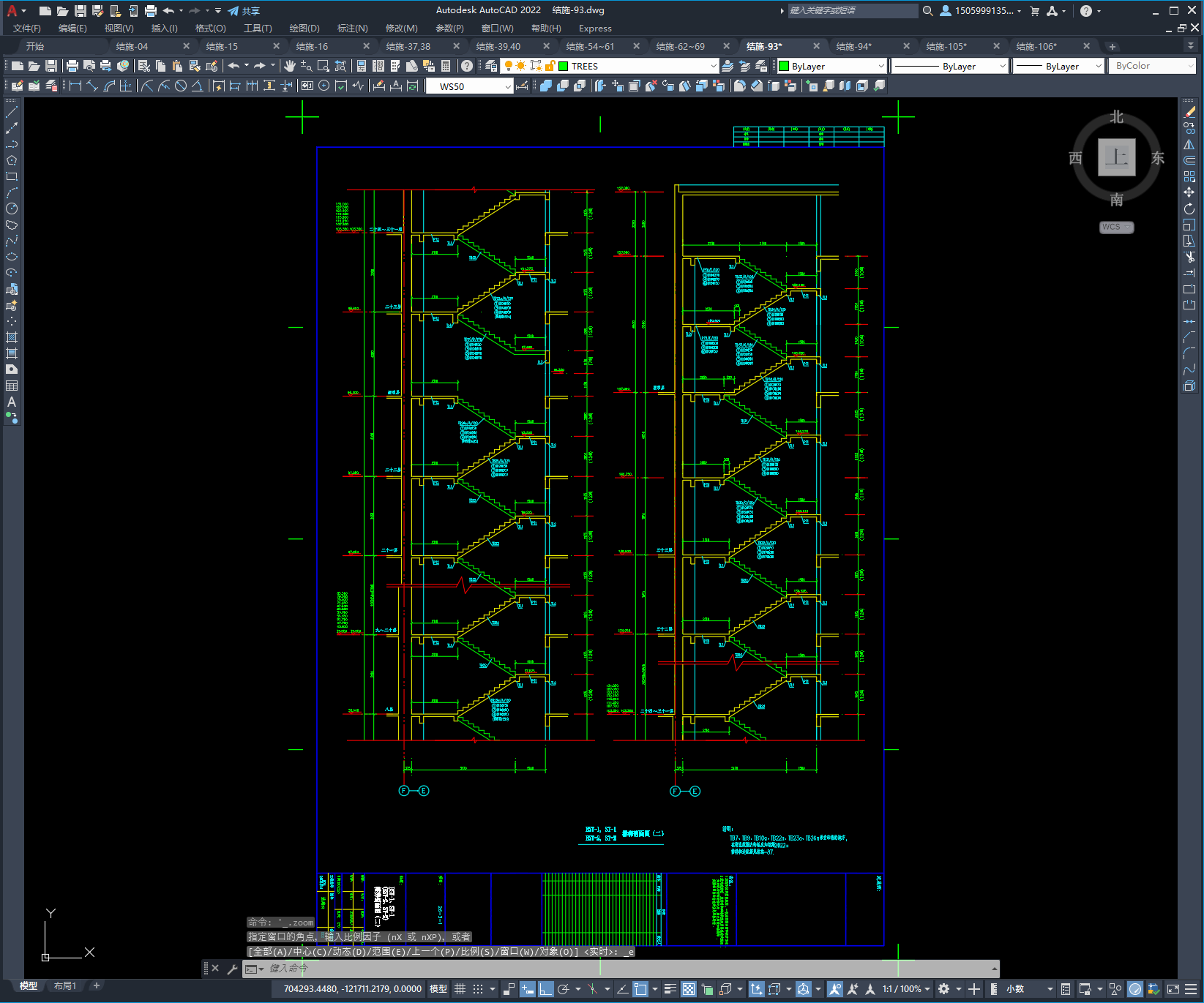Image resolution: width=1204 pixels, height=1003 pixels.
Task: Toggle ortho mode in status bar
Action: 546,989
